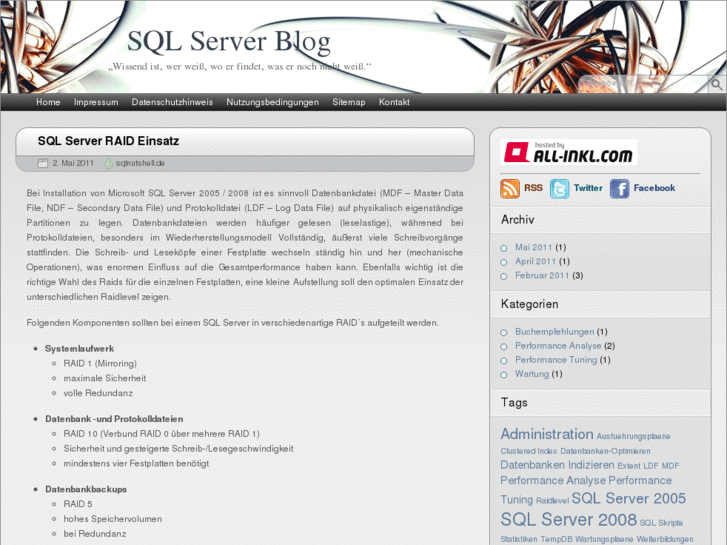Screen dimensions: 727x545
Task: Click the Systemlaufwerk list heading
Action: pyautogui.click(x=79, y=348)
